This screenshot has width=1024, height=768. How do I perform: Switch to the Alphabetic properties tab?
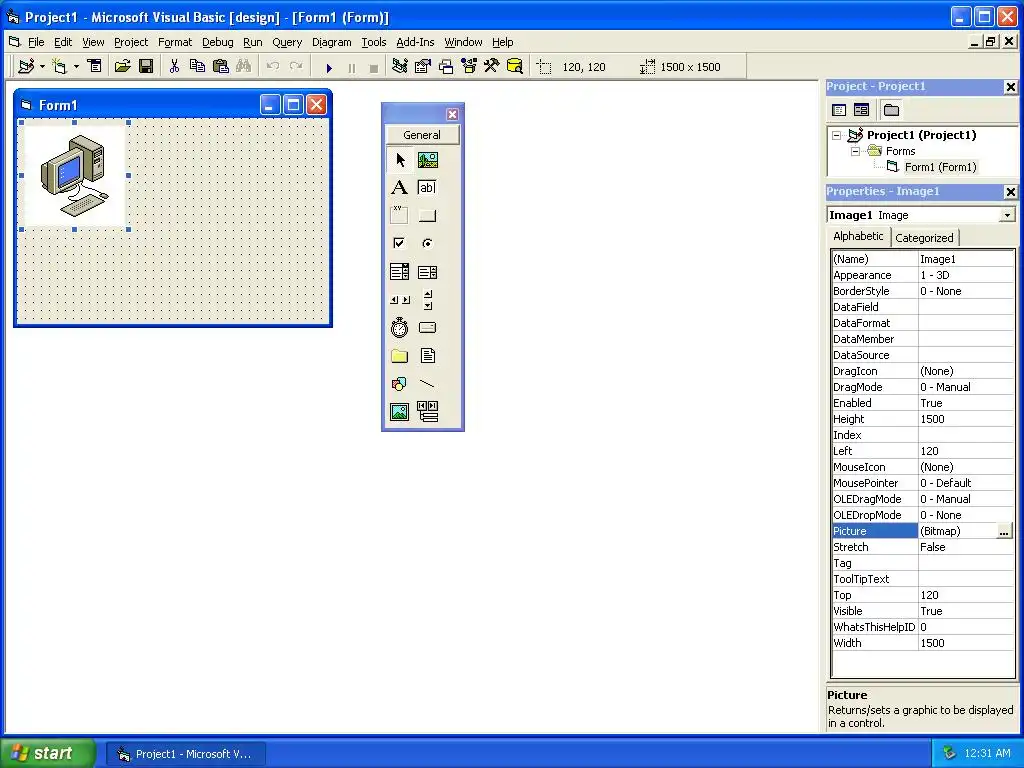coord(858,236)
